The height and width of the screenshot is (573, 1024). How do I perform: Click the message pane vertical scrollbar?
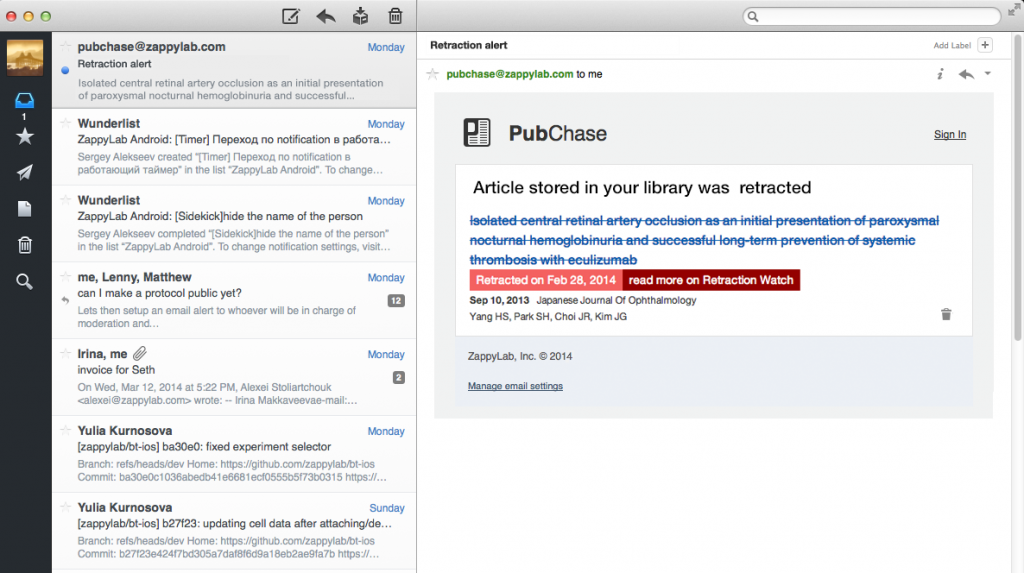pyautogui.click(x=1017, y=189)
